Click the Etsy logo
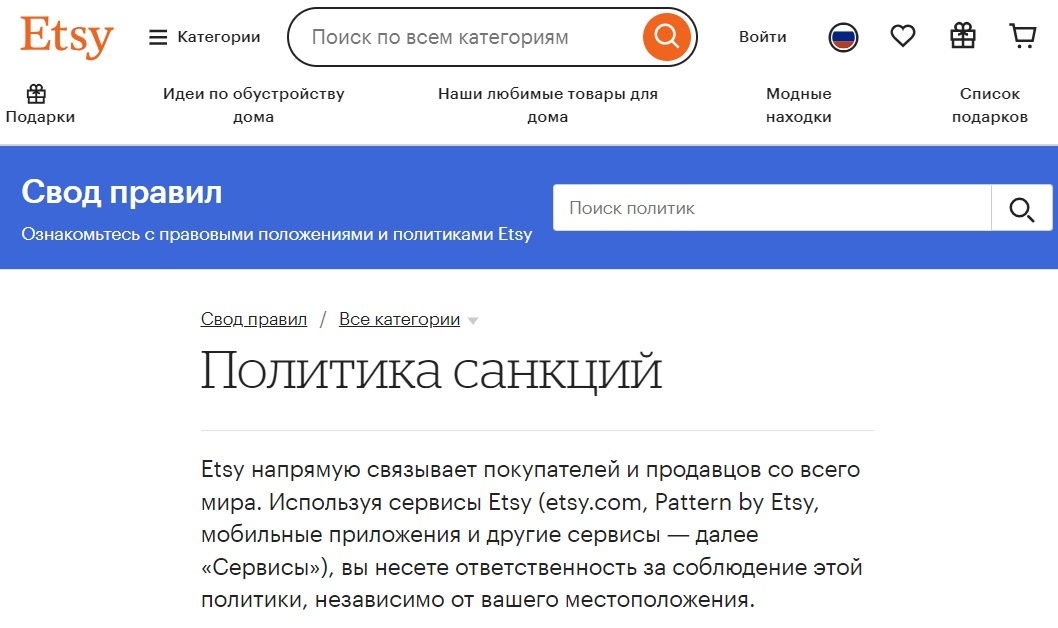This screenshot has width=1058, height=628. [67, 36]
